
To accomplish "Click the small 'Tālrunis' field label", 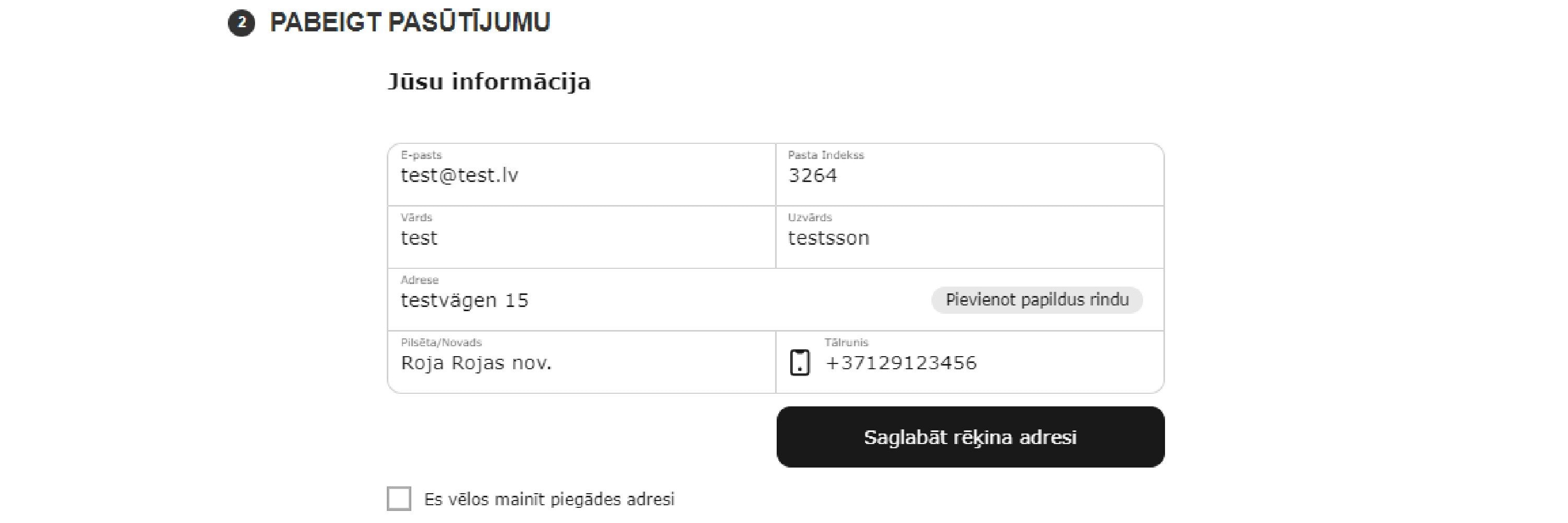I will [846, 343].
